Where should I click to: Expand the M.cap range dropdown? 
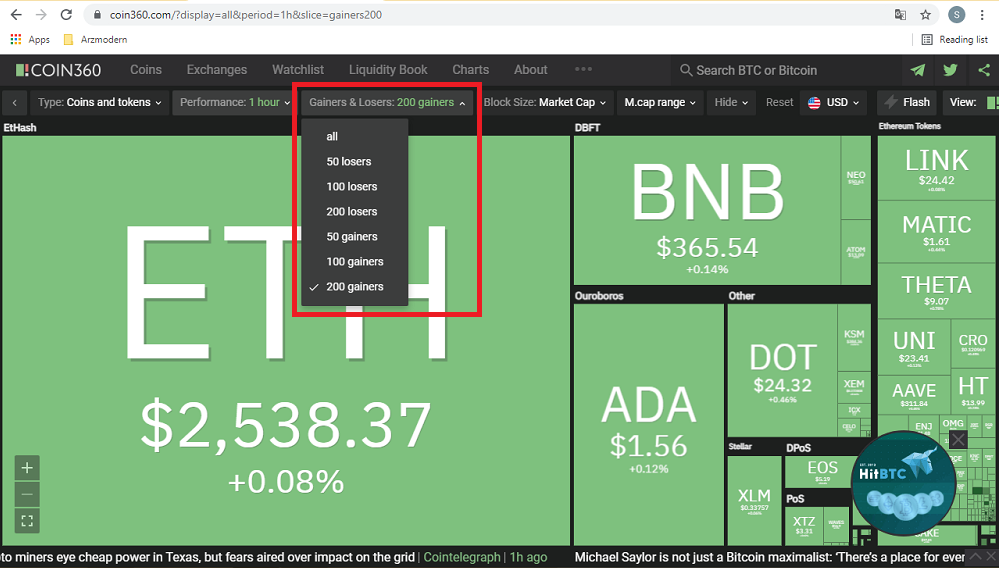pos(659,103)
